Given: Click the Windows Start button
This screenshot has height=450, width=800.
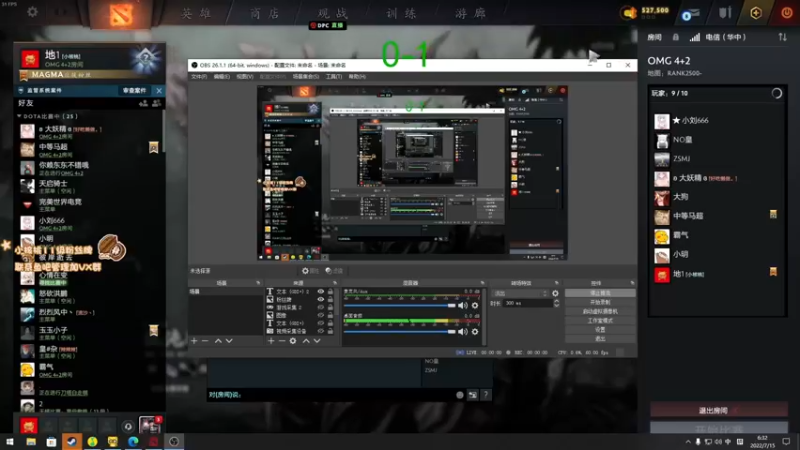Looking at the screenshot, I should point(10,441).
